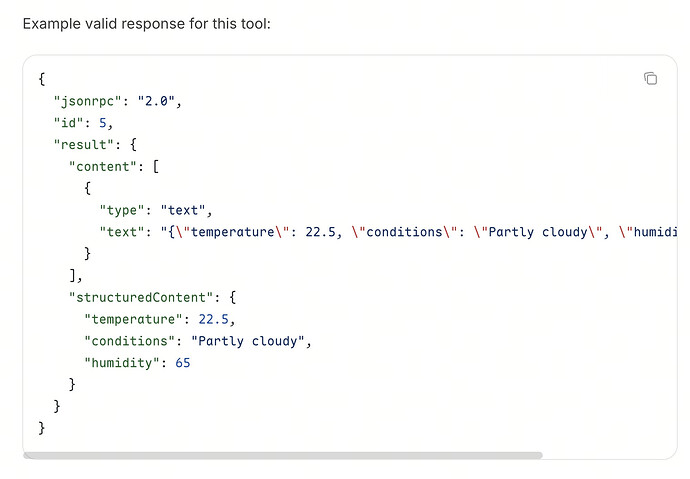The width and height of the screenshot is (690, 479).
Task: Click the humidity value 65
Action: coord(183,363)
